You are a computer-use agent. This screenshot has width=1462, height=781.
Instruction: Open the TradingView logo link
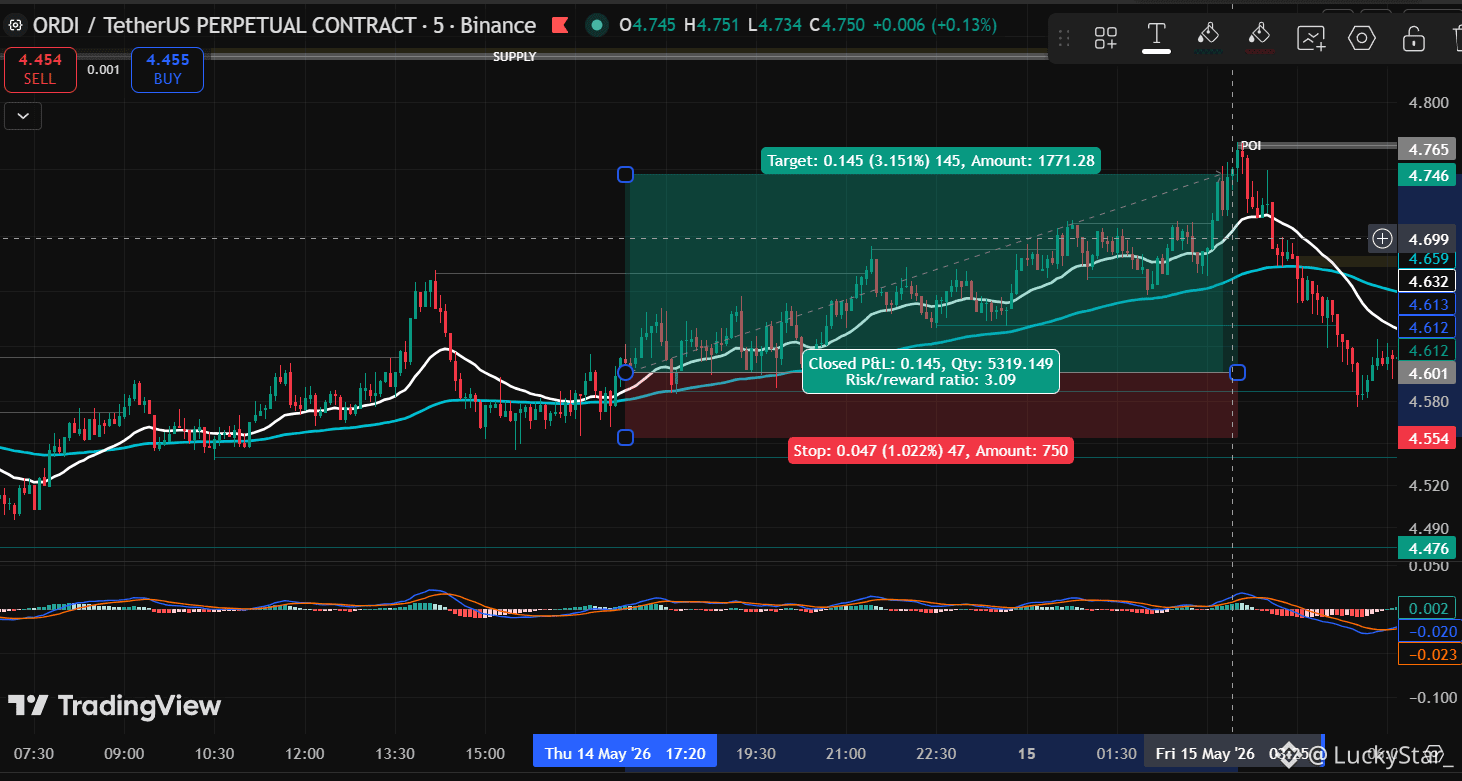[x=115, y=706]
